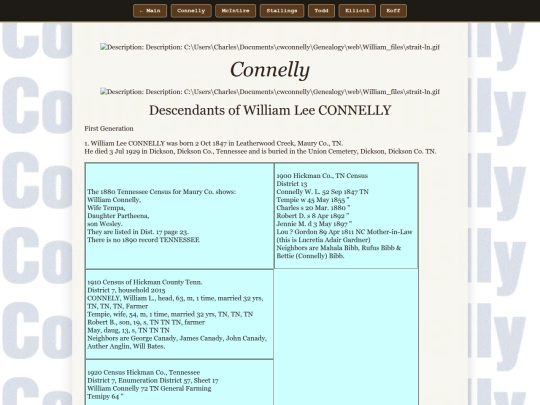The image size is (540, 405).
Task: Click line District 7, household 2015
Action: pos(126,290)
